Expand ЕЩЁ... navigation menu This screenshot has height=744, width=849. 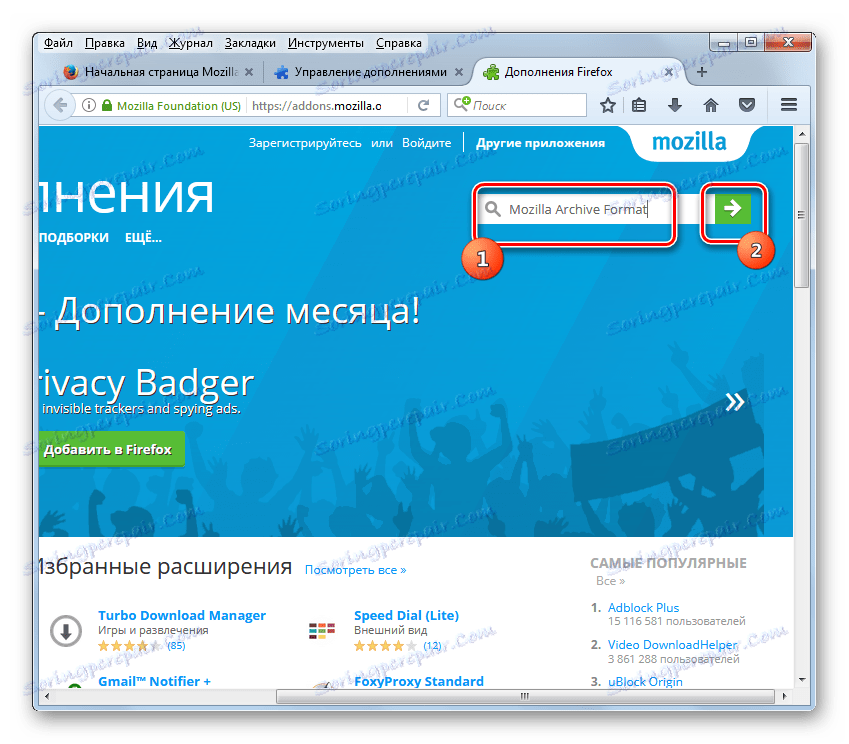(x=143, y=237)
